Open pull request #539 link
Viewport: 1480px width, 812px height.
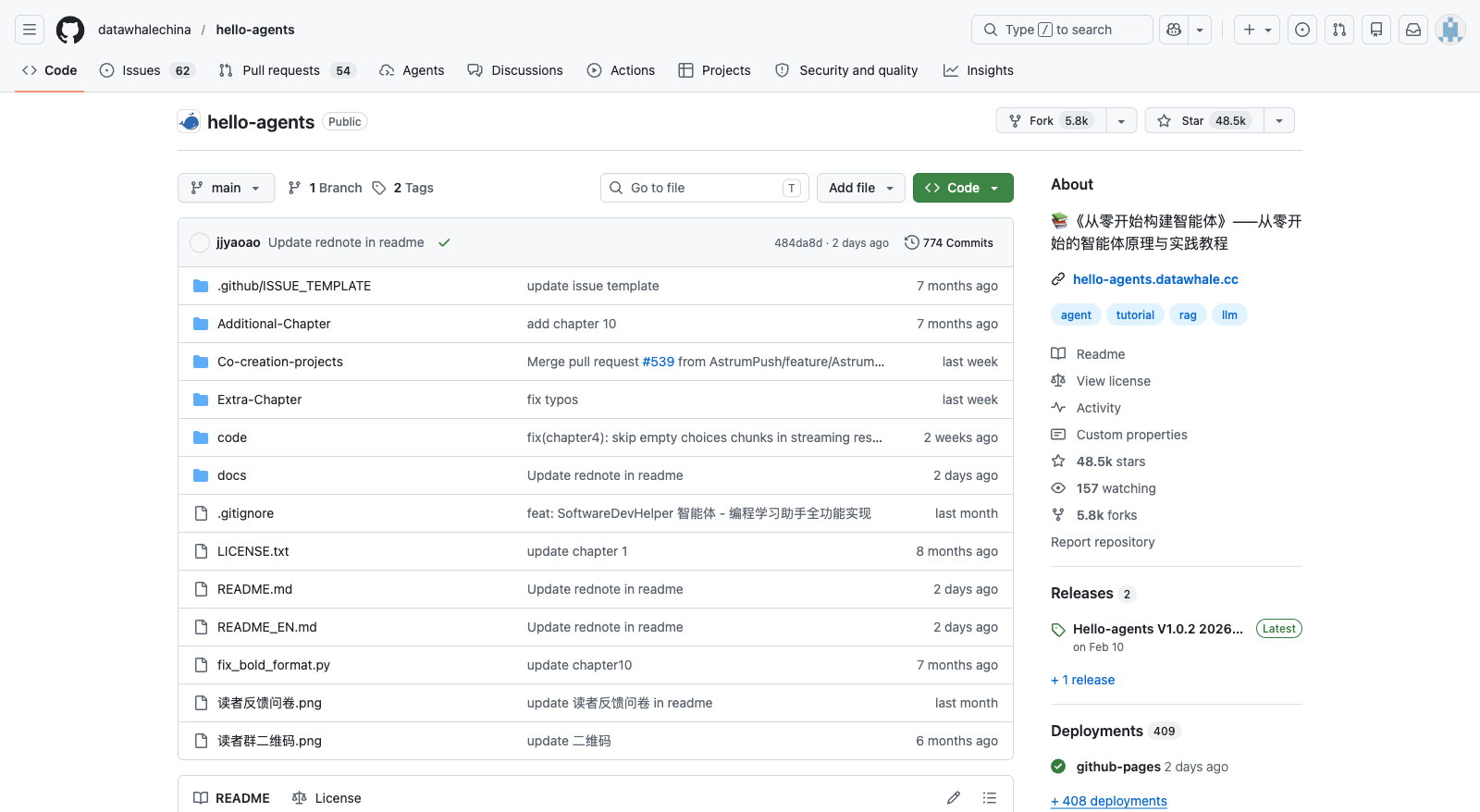click(x=659, y=362)
